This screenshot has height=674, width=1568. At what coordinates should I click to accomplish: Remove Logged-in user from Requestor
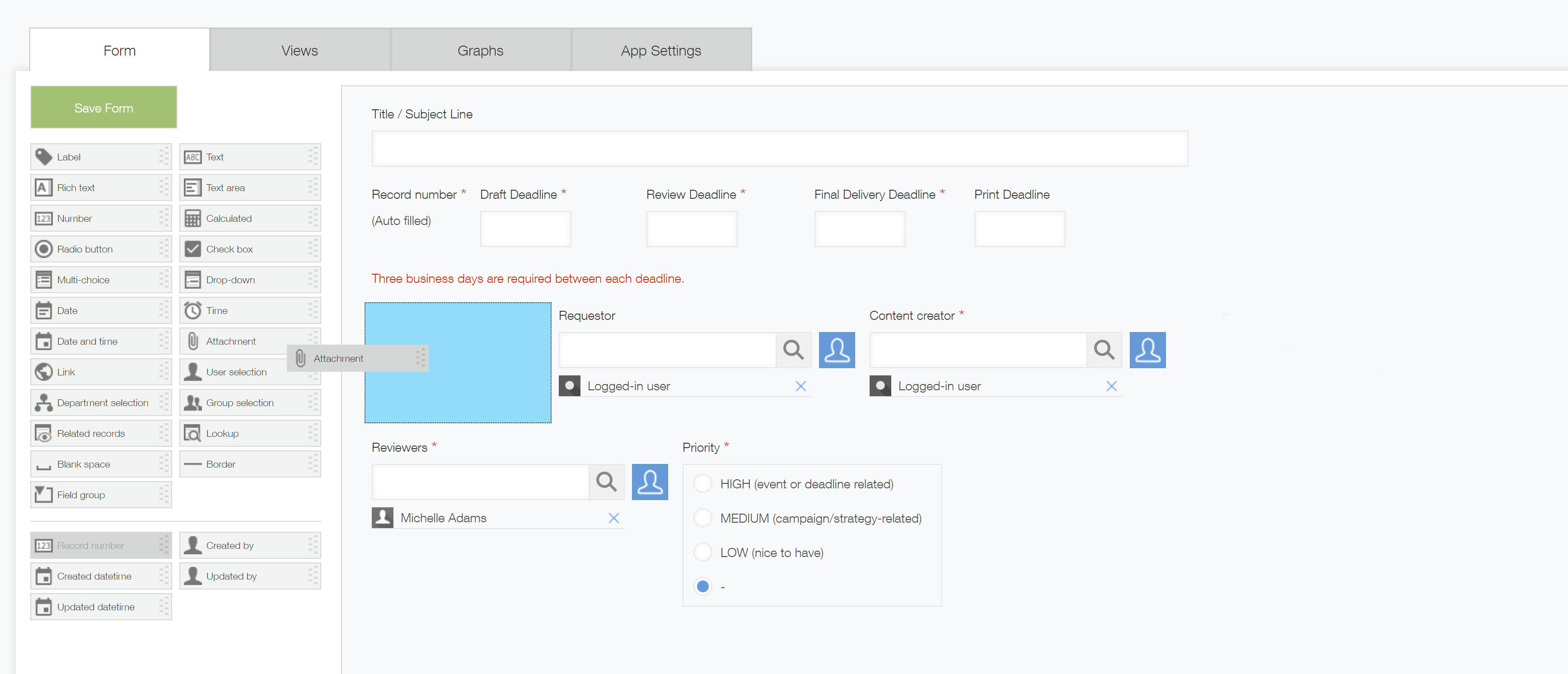click(800, 386)
